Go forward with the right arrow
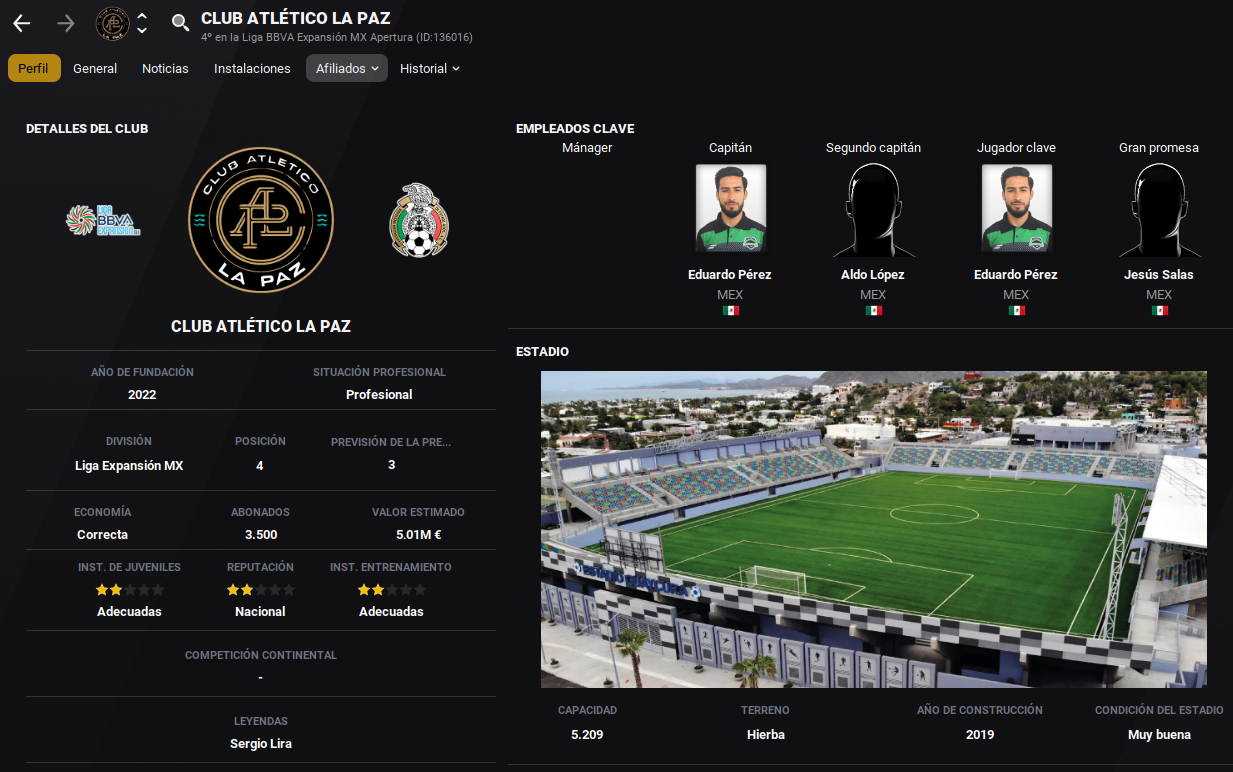This screenshot has width=1233, height=772. tap(66, 23)
